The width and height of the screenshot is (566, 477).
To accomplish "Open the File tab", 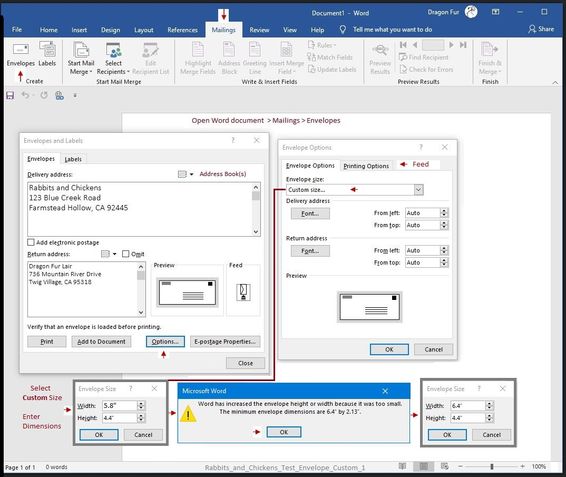I will point(17,30).
